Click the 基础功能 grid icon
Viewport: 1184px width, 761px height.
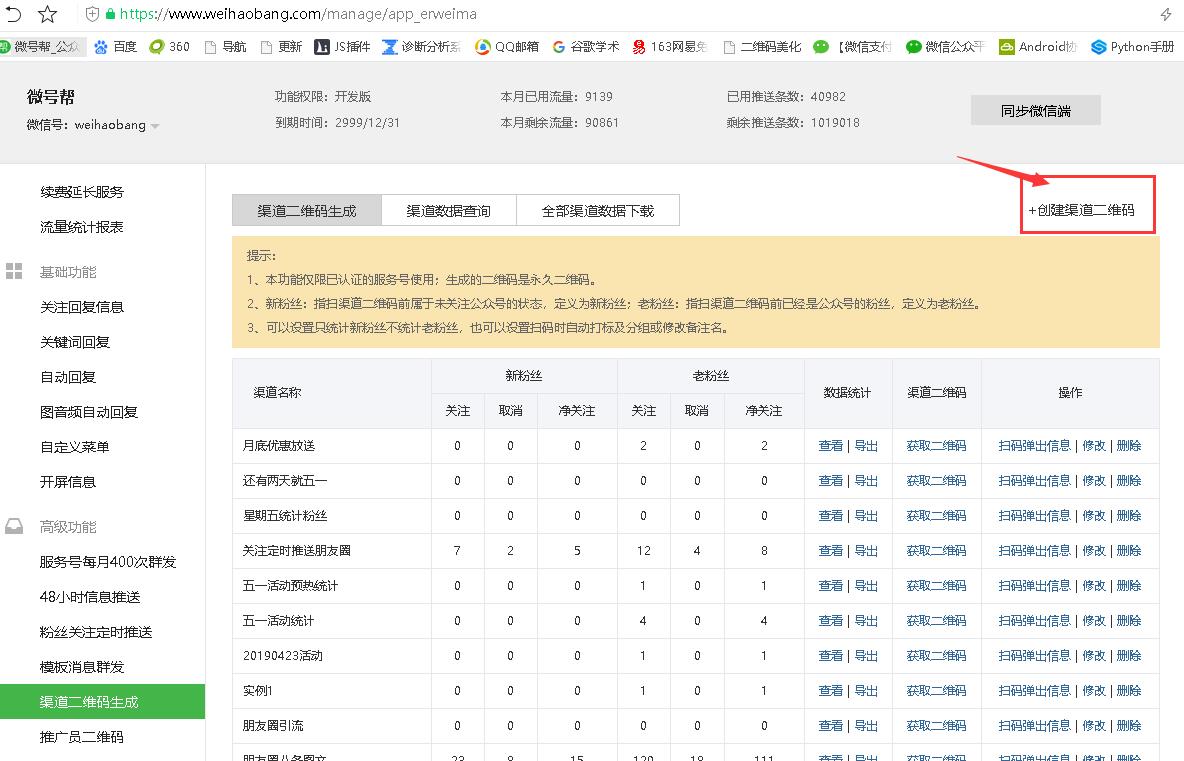click(x=14, y=272)
